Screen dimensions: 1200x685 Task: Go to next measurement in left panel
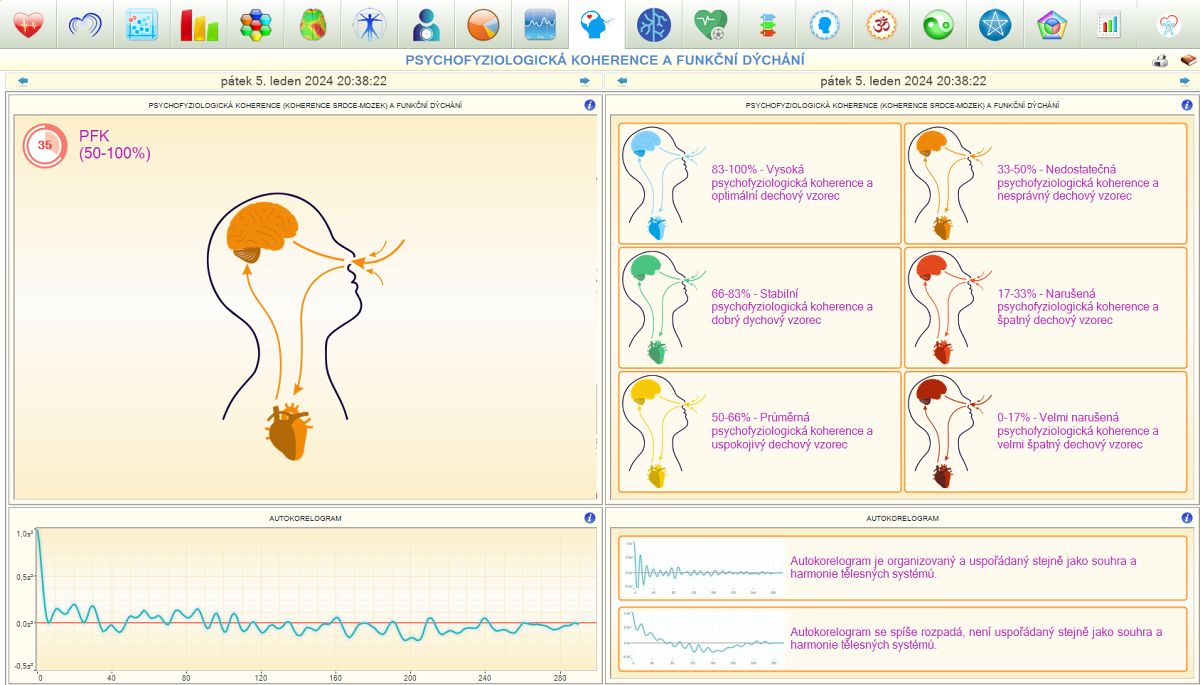(x=585, y=81)
